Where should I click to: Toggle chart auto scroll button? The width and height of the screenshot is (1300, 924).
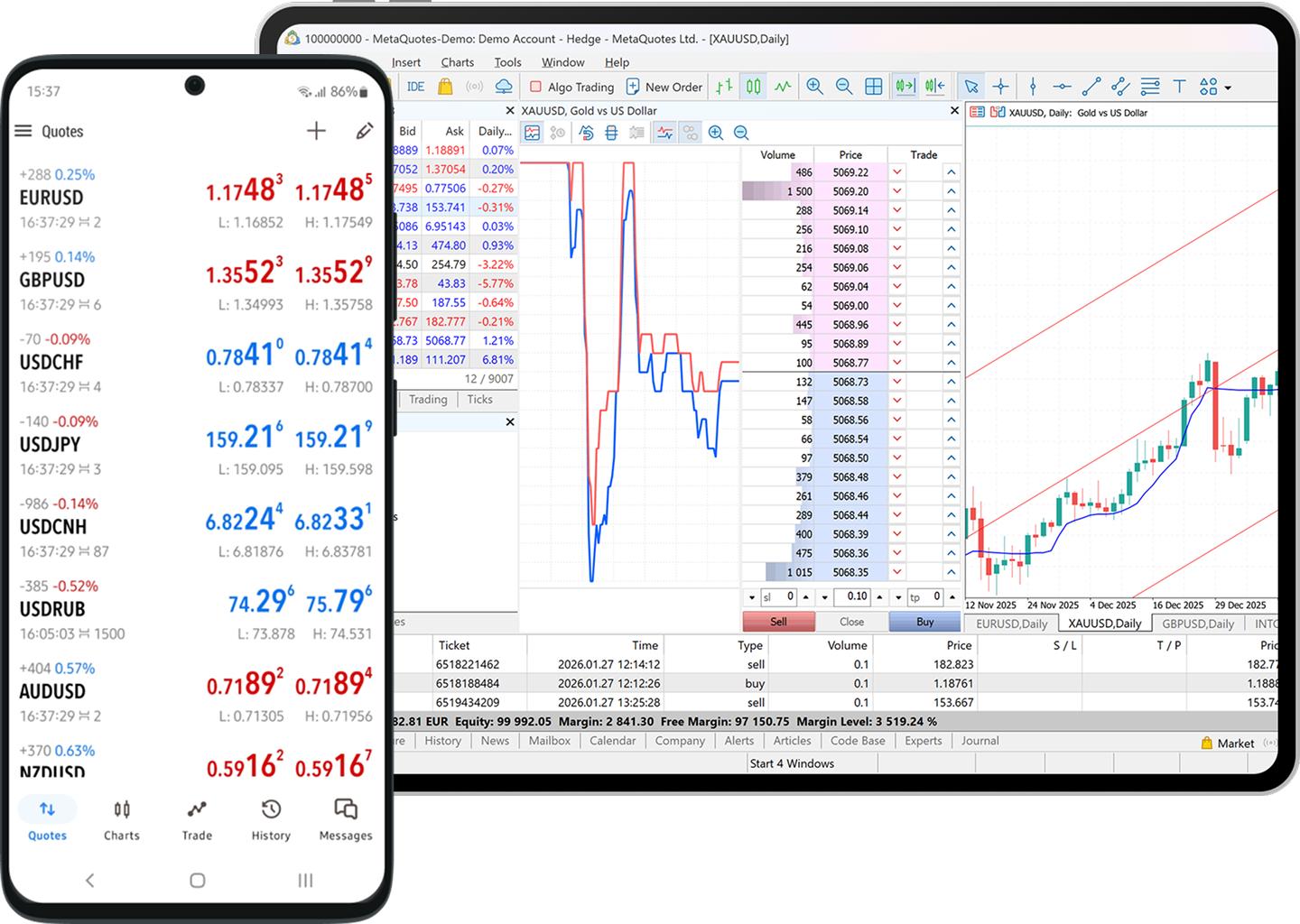905,87
